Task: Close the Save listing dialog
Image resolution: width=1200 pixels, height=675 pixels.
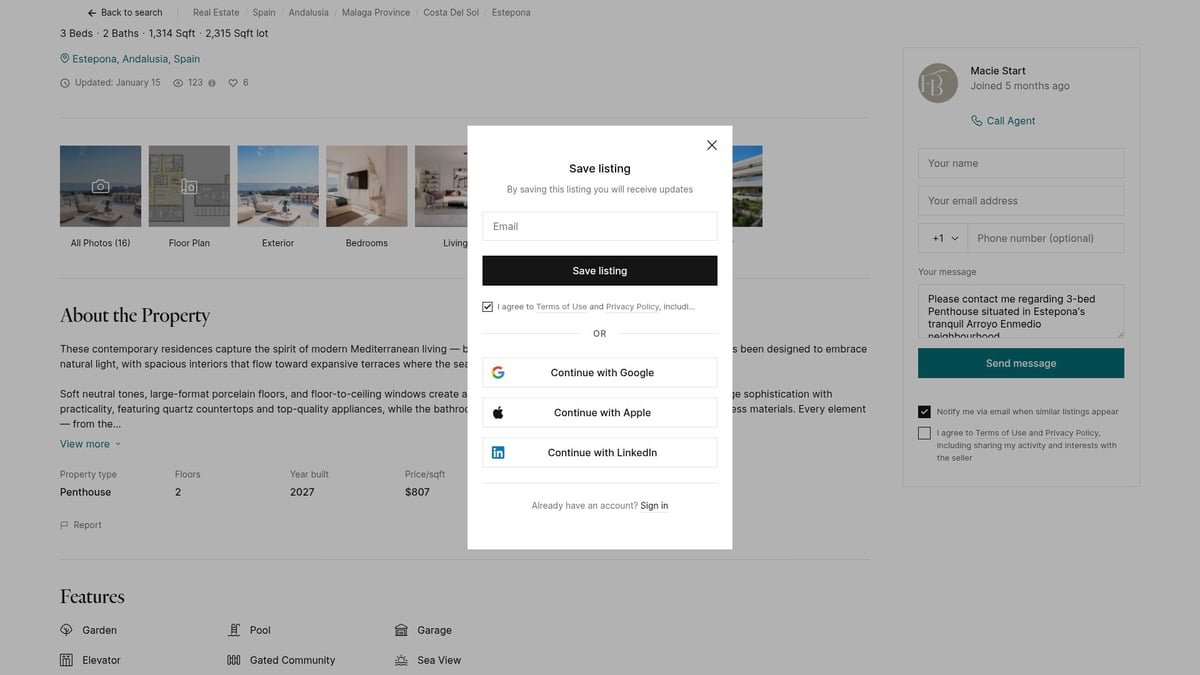Action: click(712, 145)
